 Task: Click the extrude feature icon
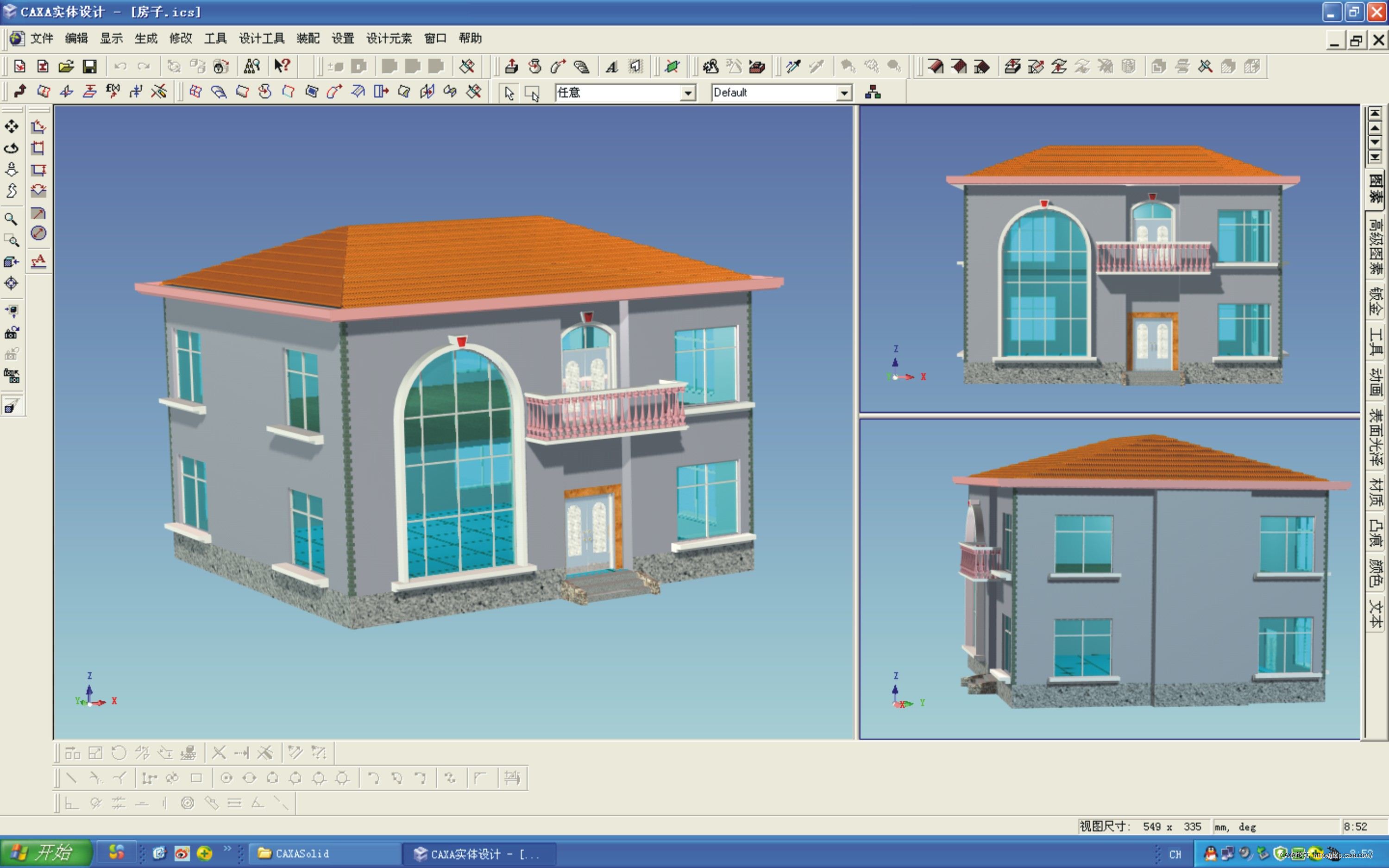(x=511, y=67)
